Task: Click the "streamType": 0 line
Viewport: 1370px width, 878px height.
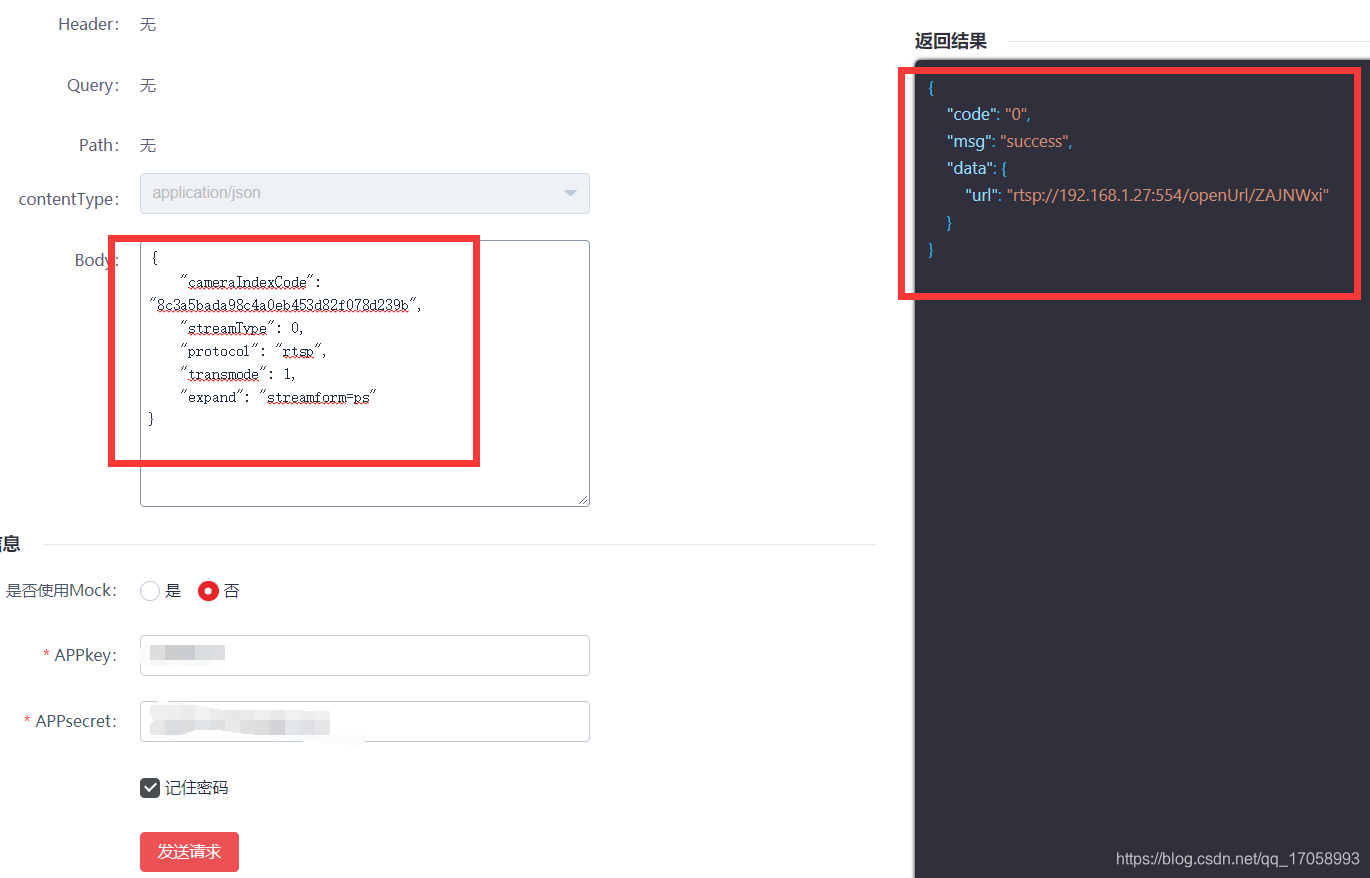Action: point(242,328)
